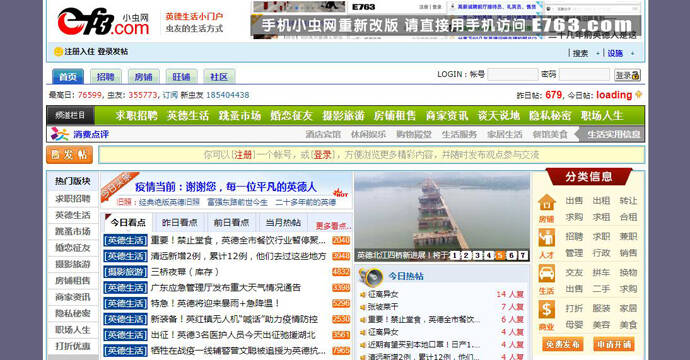Click the 2040 view count badge

(x=341, y=240)
